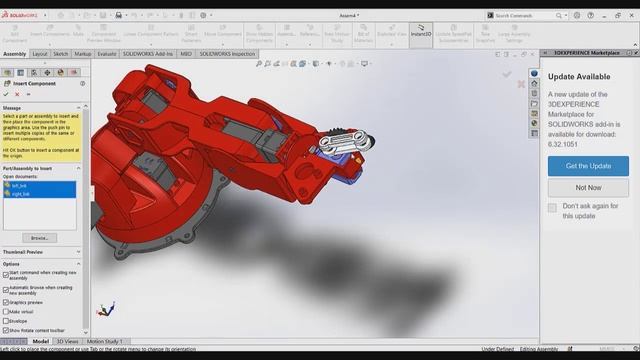Image resolution: width=640 pixels, height=360 pixels.
Task: Enable the Envelope checkbox
Action: (x=6, y=321)
